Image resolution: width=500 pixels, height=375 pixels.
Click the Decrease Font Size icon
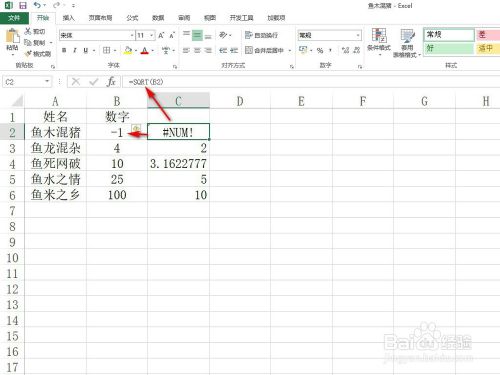point(172,35)
